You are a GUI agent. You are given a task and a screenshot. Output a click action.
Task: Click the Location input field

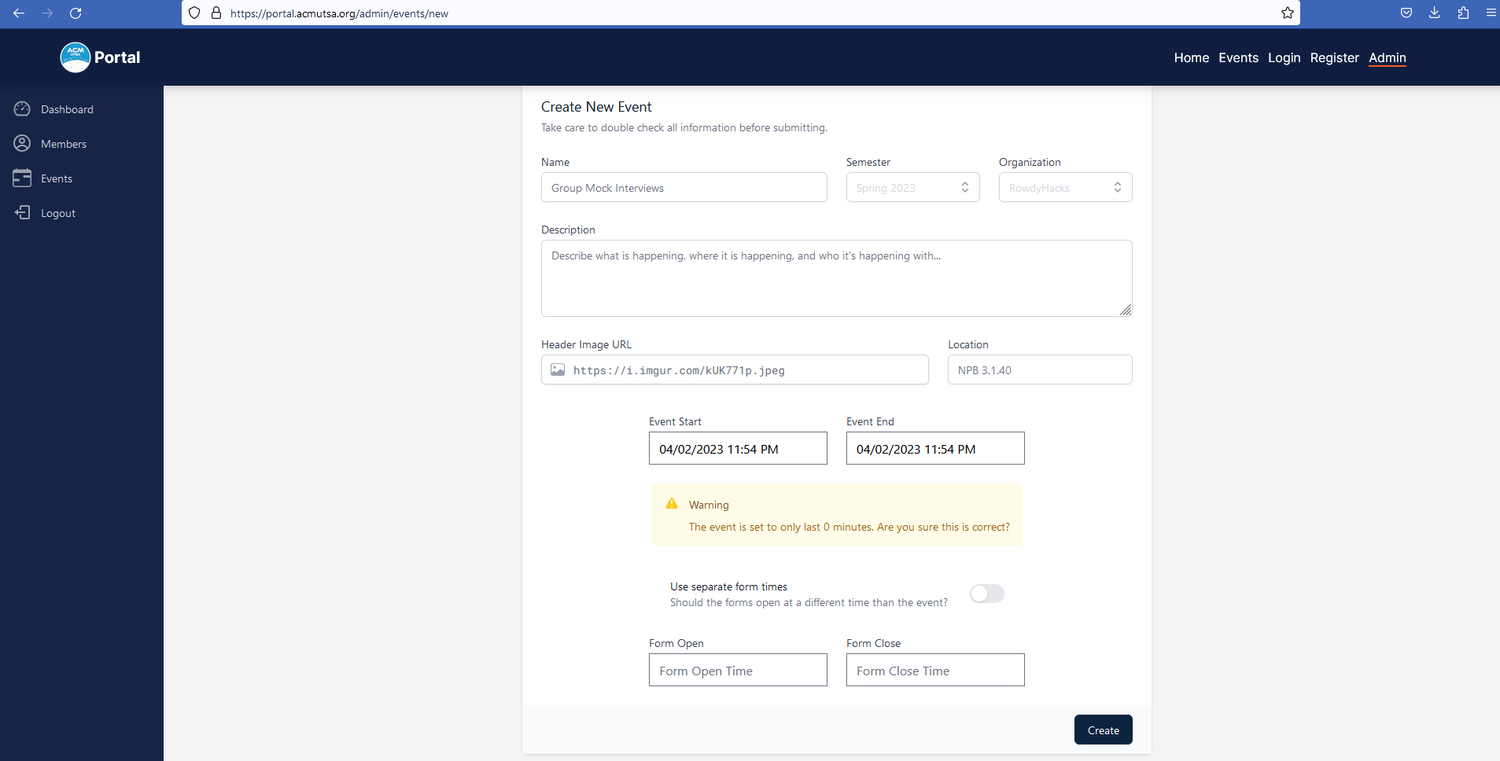coord(1040,370)
